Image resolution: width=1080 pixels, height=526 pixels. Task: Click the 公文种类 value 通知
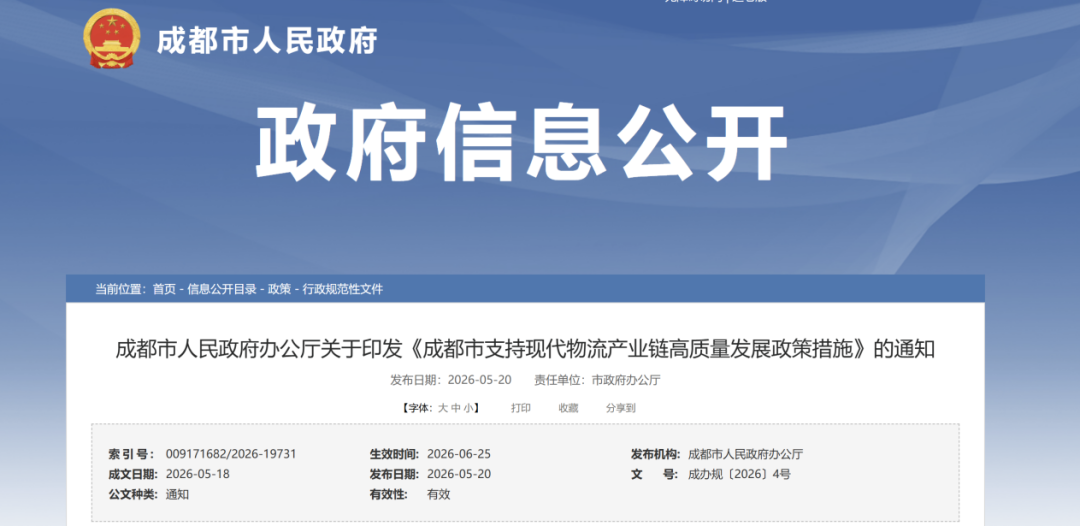177,494
